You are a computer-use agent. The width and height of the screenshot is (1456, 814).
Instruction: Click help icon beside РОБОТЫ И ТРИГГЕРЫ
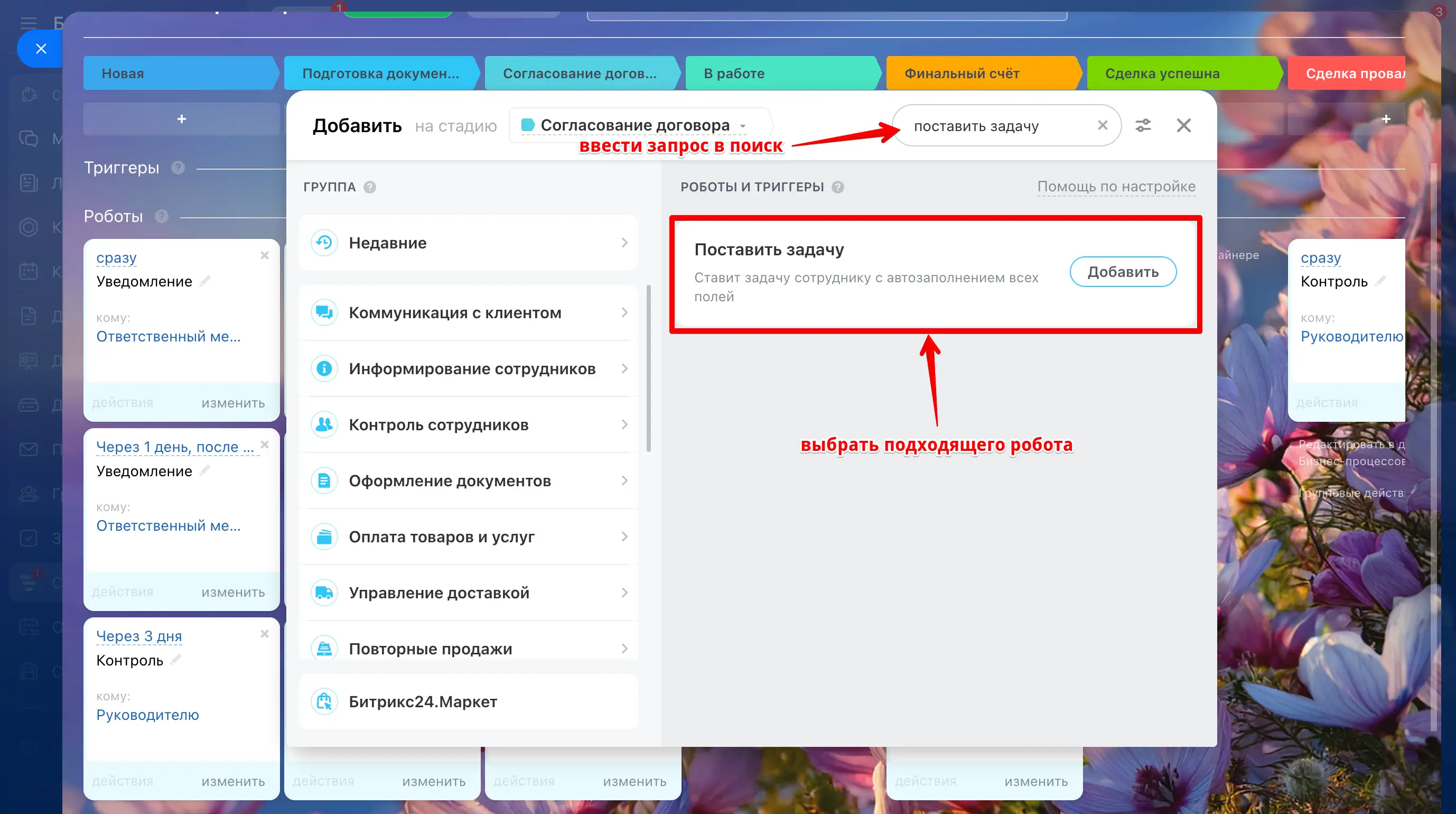pos(838,187)
